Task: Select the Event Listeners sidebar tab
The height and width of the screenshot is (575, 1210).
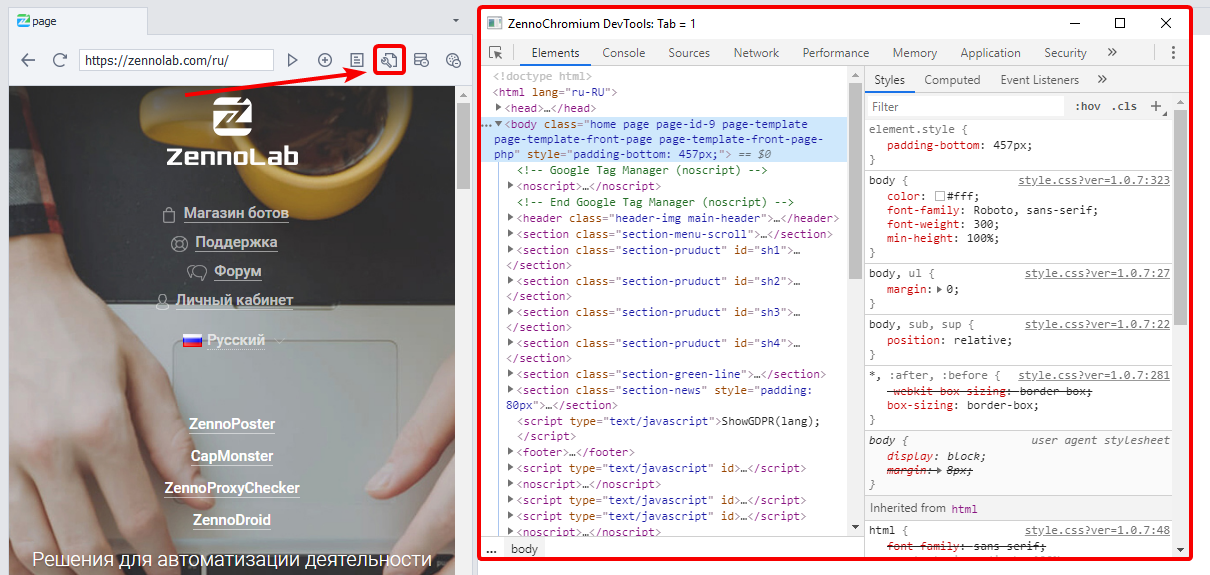Action: click(x=1040, y=80)
